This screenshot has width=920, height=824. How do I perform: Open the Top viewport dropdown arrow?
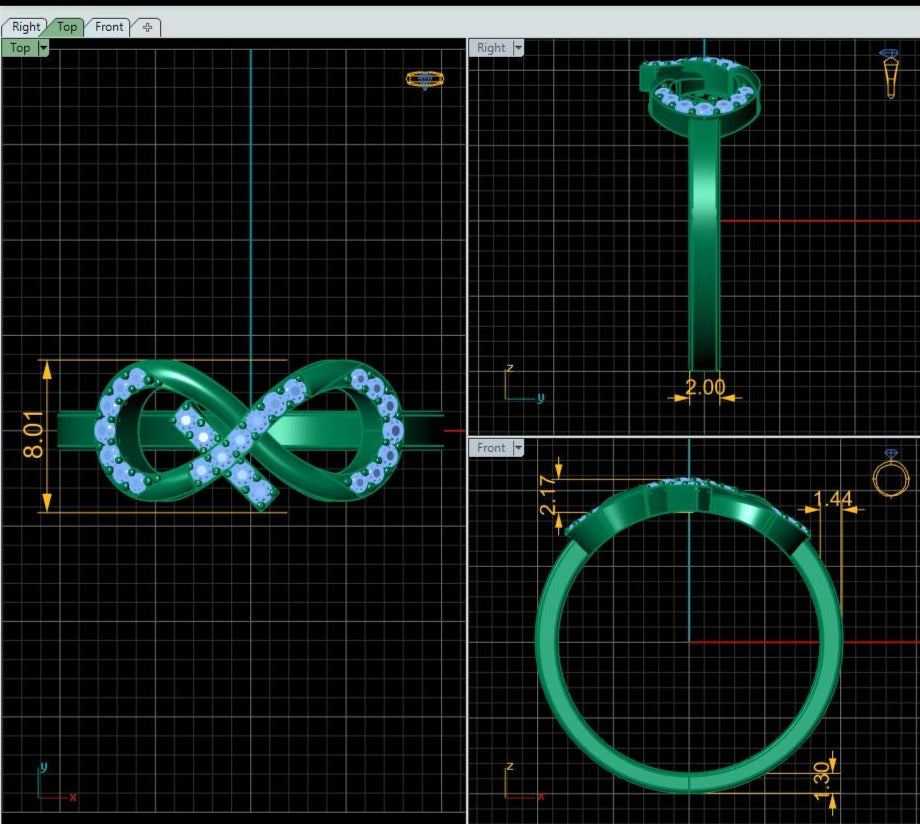click(43, 48)
